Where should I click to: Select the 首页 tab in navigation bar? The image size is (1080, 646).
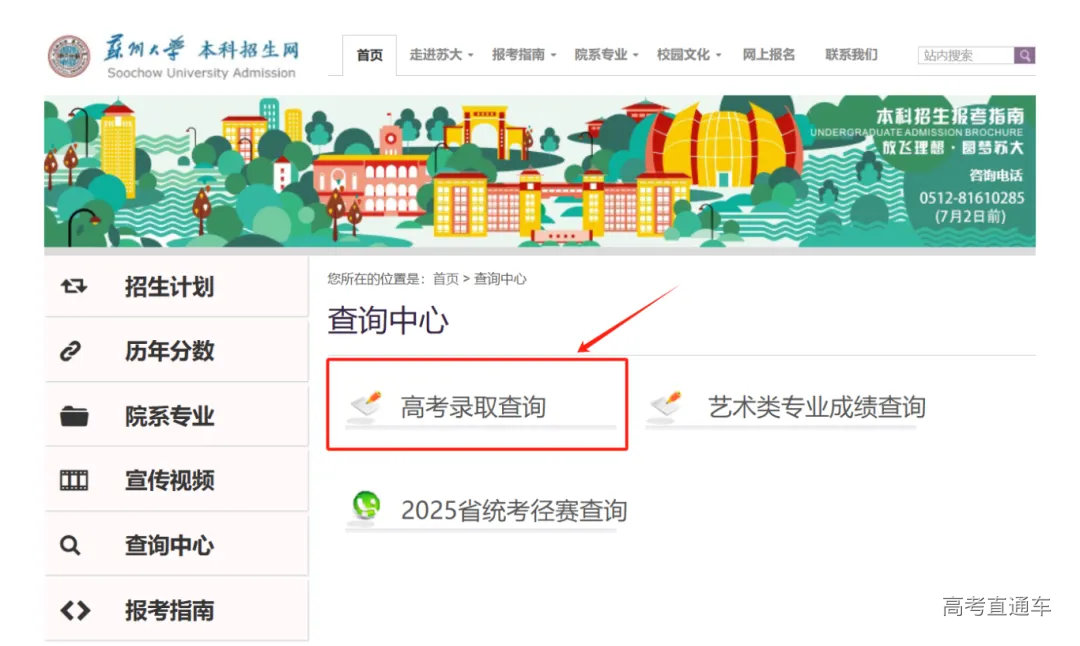(369, 55)
